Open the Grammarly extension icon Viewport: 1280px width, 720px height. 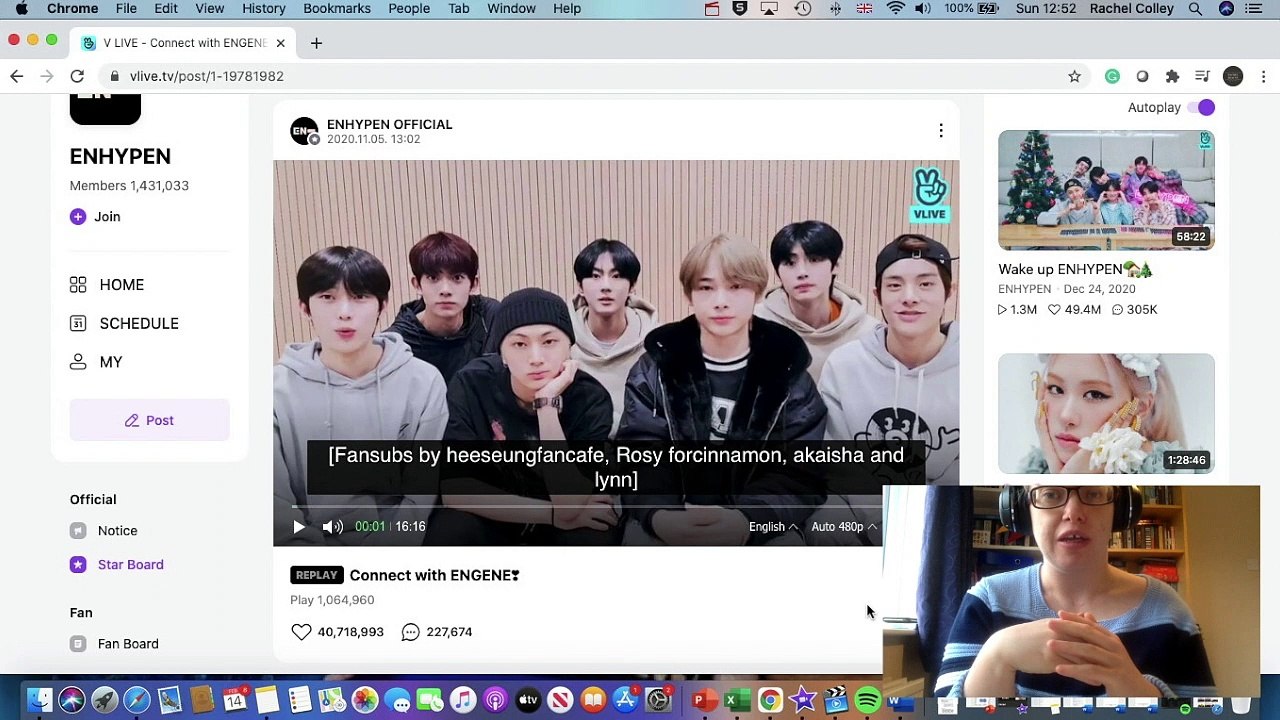coord(1112,76)
